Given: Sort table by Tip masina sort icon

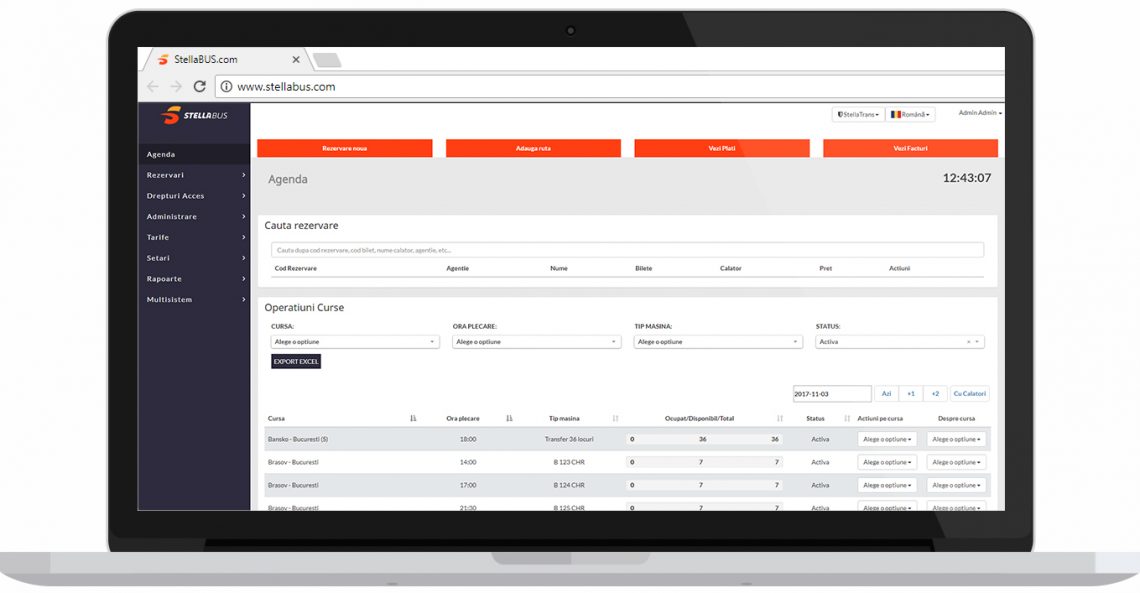Looking at the screenshot, I should tap(616, 419).
